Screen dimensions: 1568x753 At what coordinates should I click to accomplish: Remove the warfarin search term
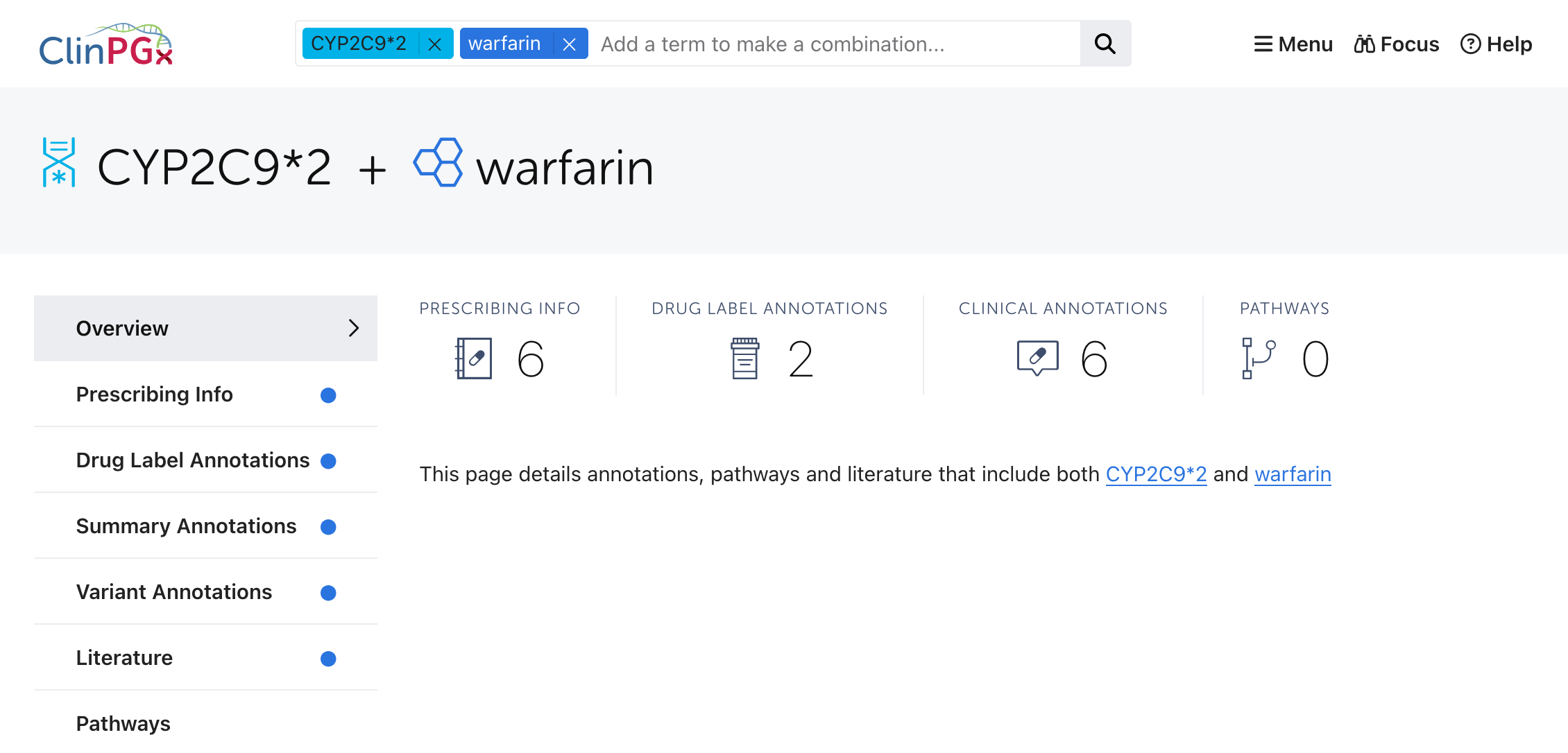coord(570,44)
